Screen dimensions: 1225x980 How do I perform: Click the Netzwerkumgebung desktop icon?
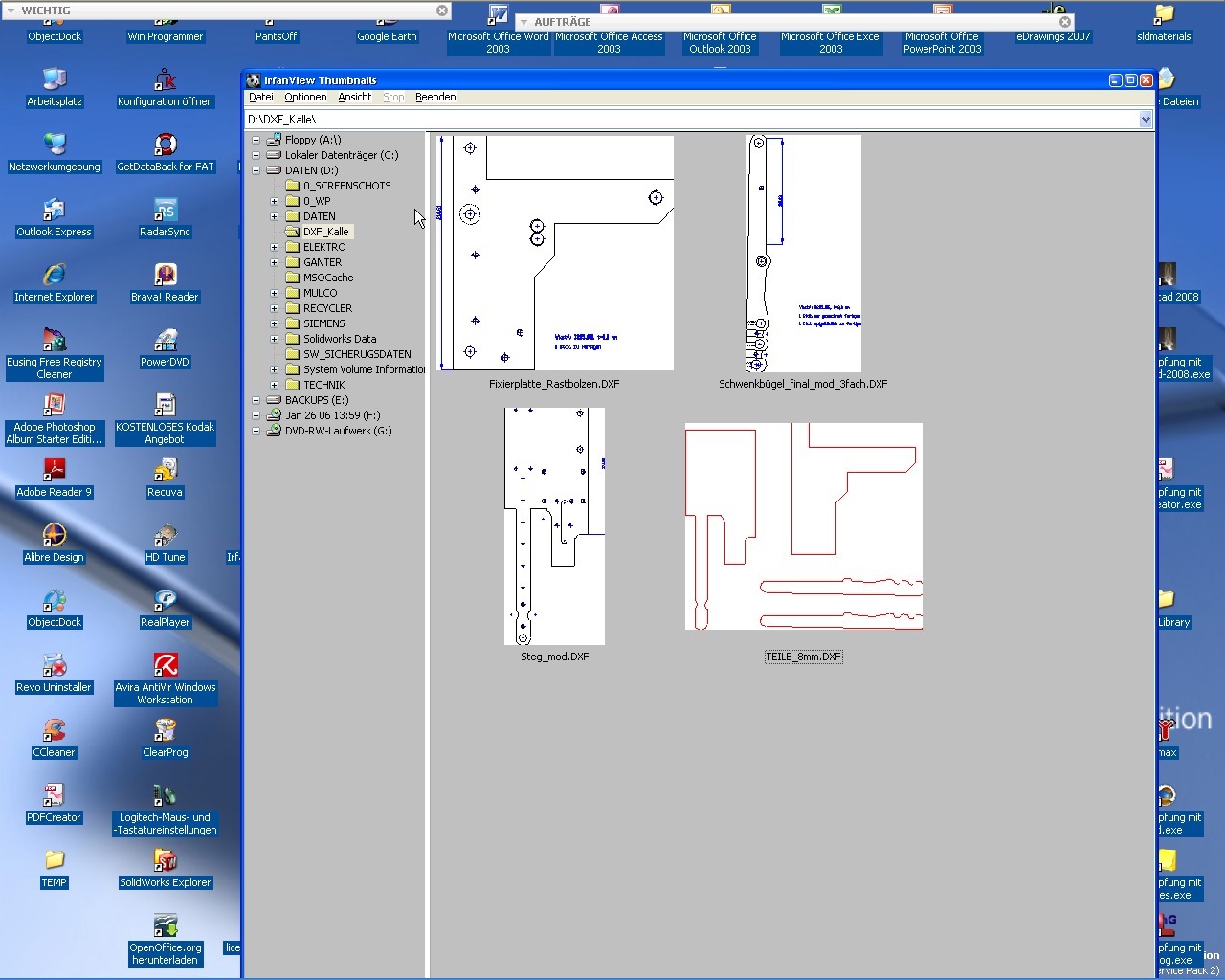pos(55,145)
